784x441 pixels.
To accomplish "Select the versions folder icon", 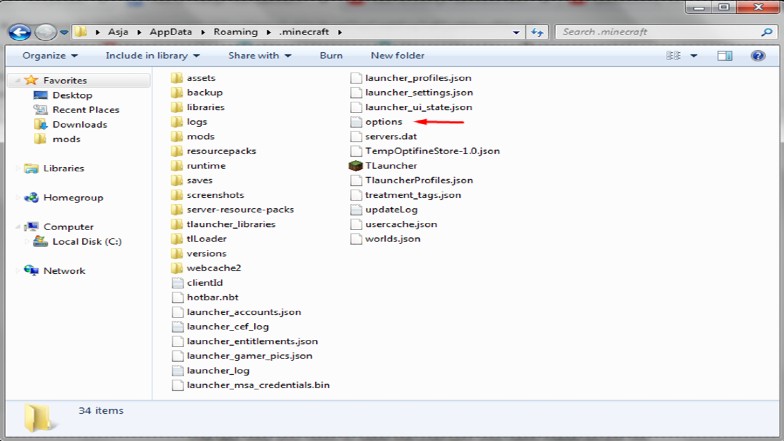I will pyautogui.click(x=176, y=254).
